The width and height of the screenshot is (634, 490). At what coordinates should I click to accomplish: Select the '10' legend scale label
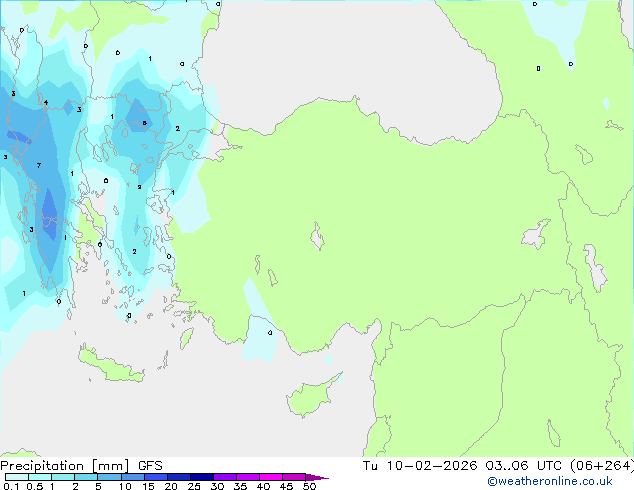[125, 486]
